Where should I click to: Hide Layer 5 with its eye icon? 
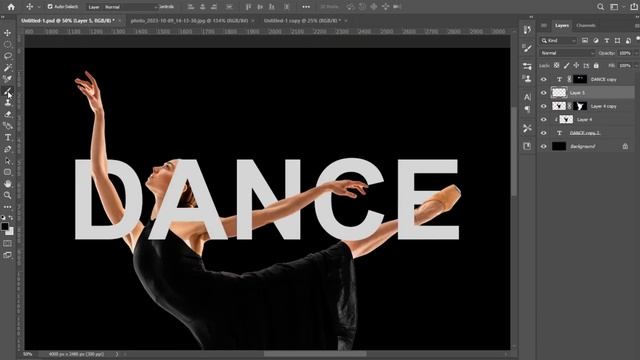(543, 93)
